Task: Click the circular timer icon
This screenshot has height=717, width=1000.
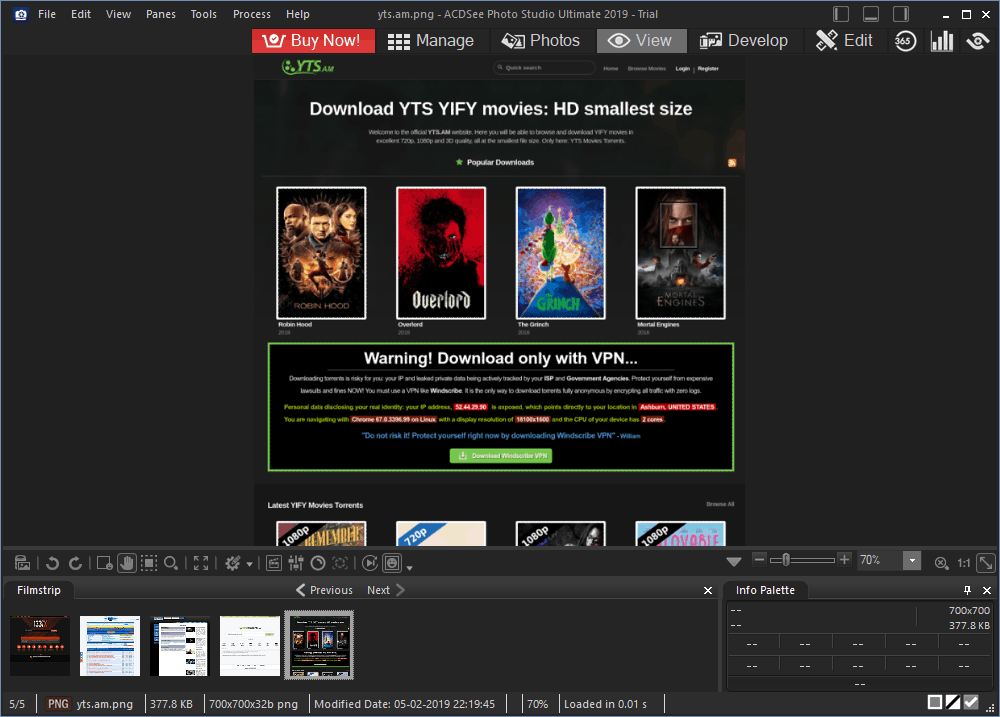Action: pos(318,563)
